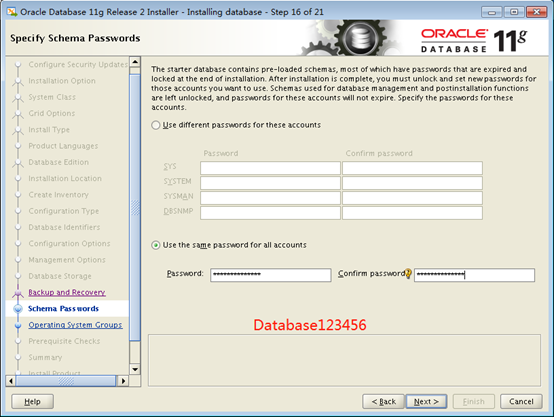This screenshot has height=417, width=554.
Task: Maximize the Oracle installer window
Action: click(x=514, y=12)
